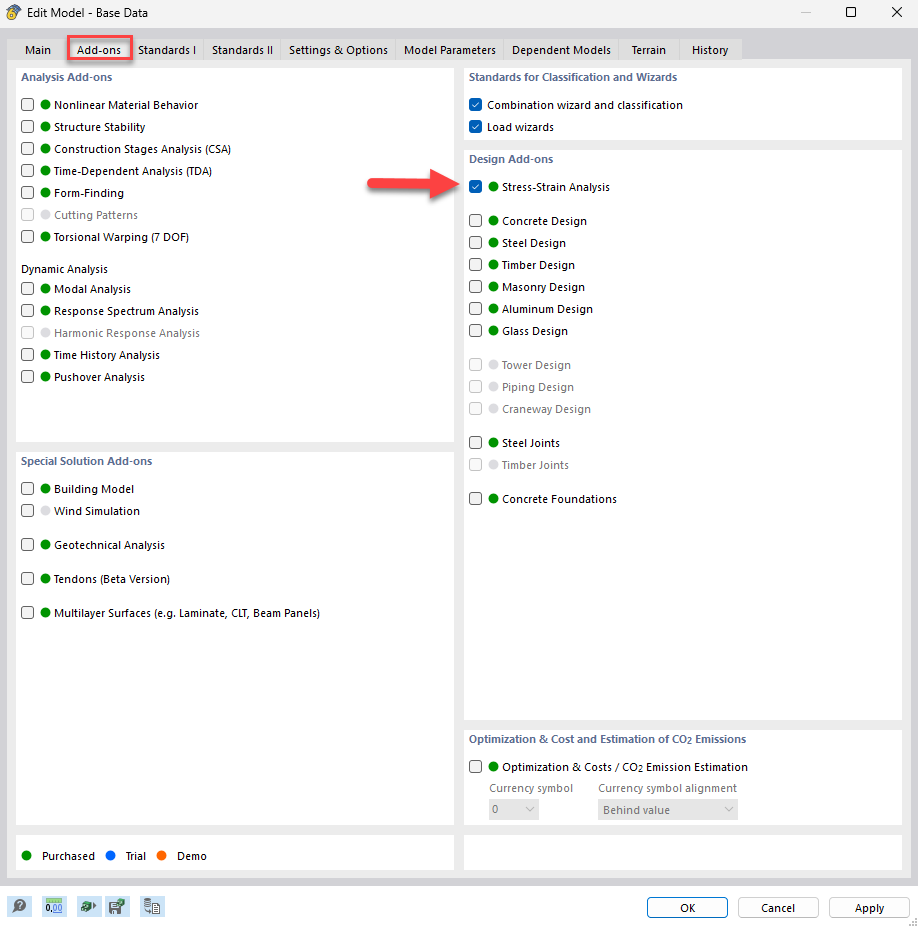
Task: Open the Dependent Models tab
Action: 561,50
